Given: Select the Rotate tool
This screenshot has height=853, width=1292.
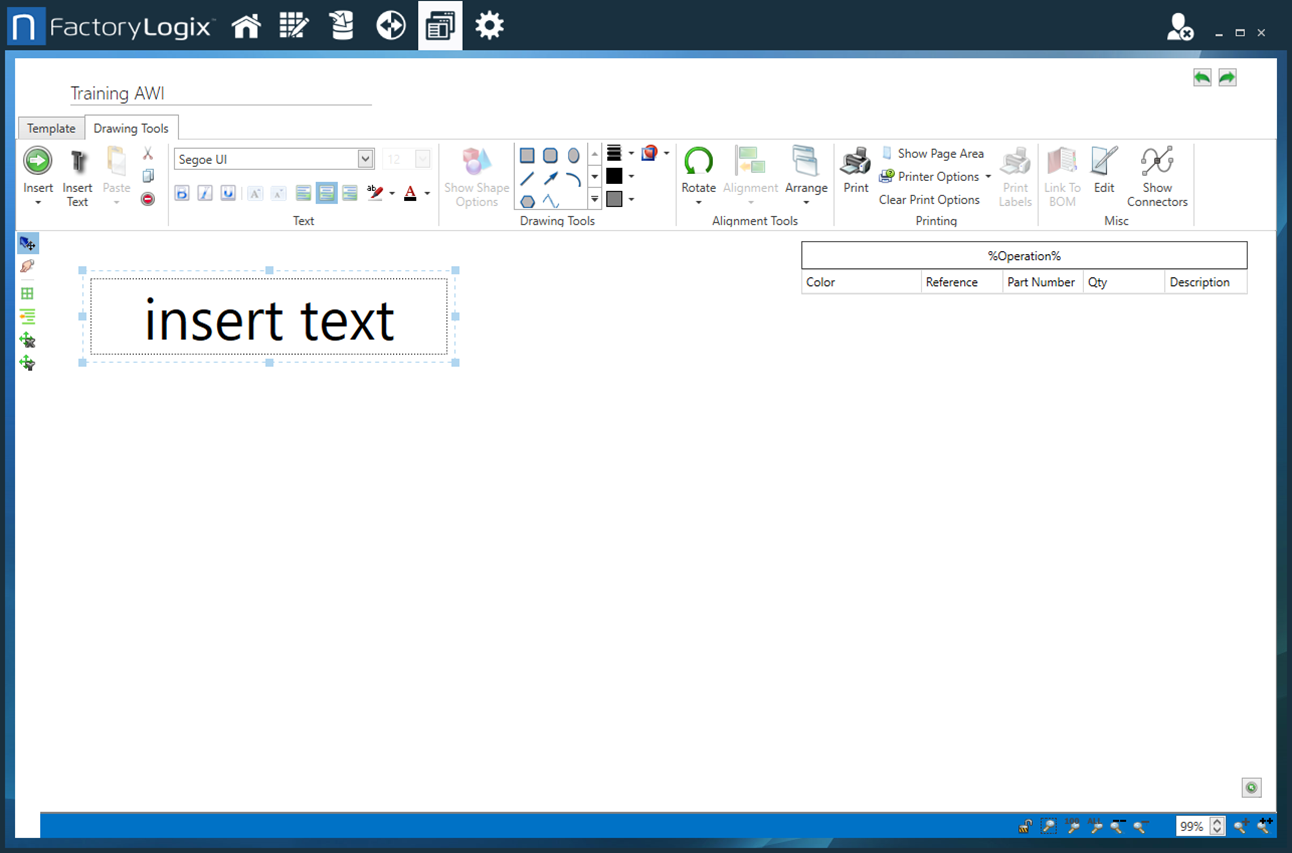Looking at the screenshot, I should pos(698,168).
